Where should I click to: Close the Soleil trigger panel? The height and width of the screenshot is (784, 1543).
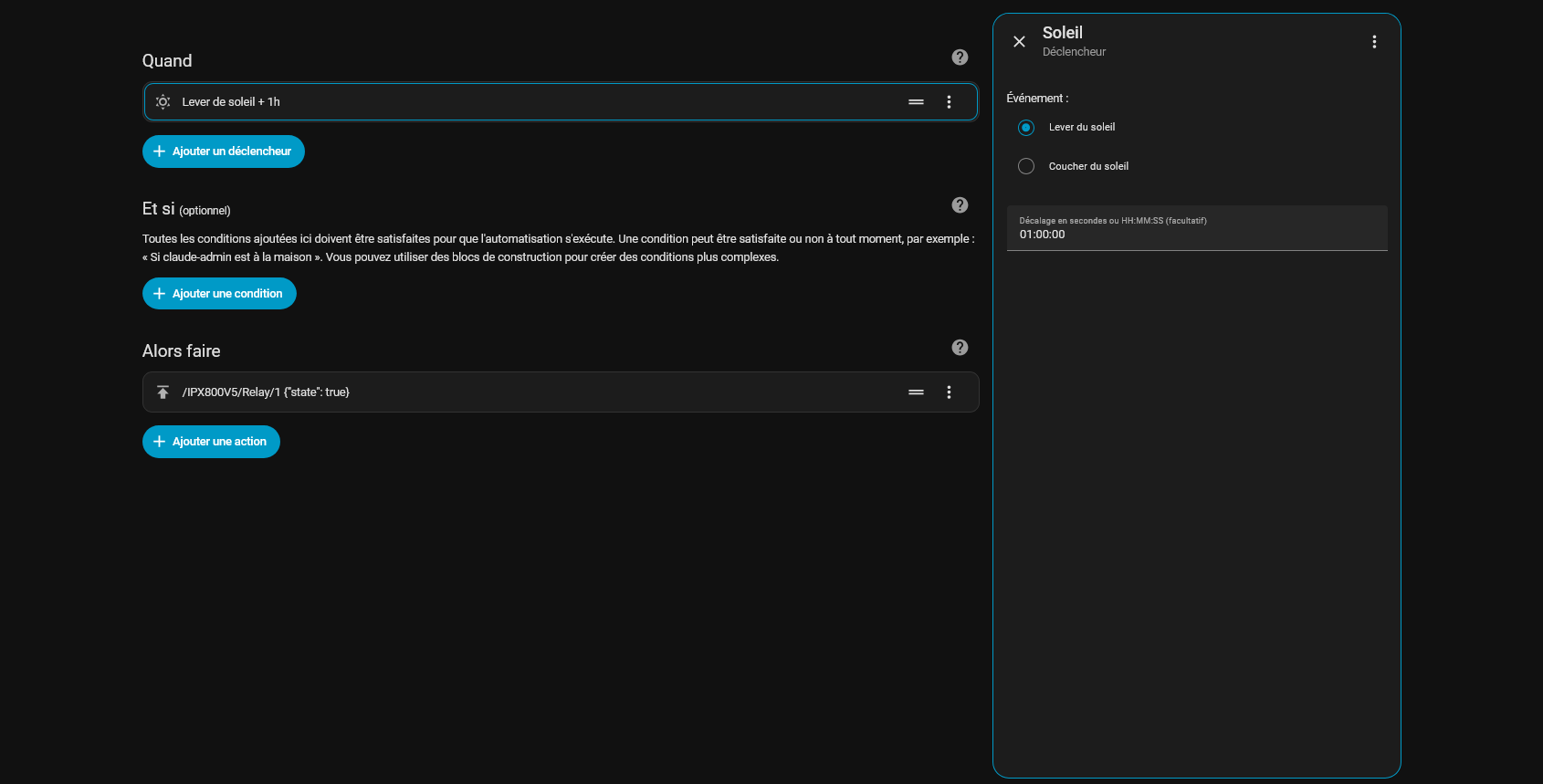[1019, 42]
